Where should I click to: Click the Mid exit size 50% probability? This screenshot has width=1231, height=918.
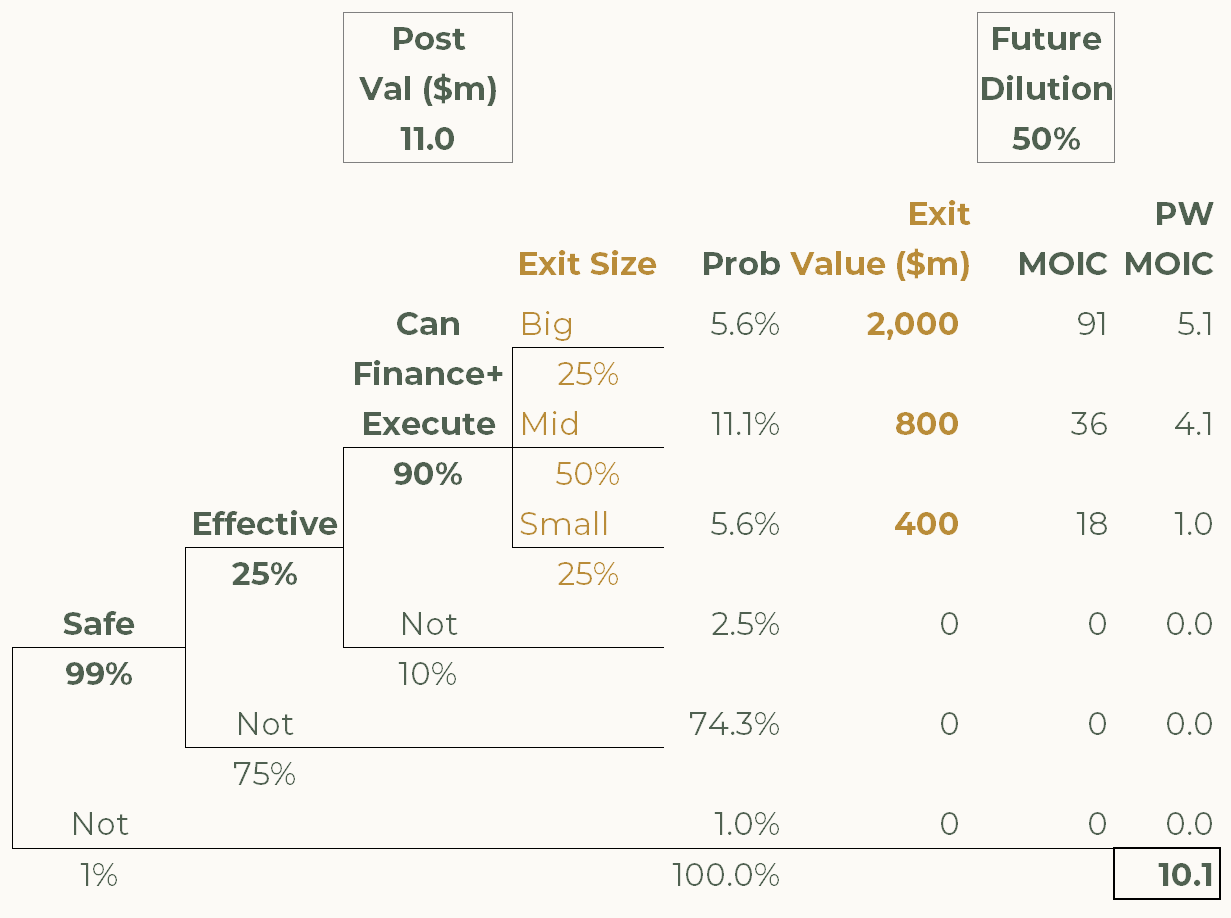pyautogui.click(x=587, y=474)
